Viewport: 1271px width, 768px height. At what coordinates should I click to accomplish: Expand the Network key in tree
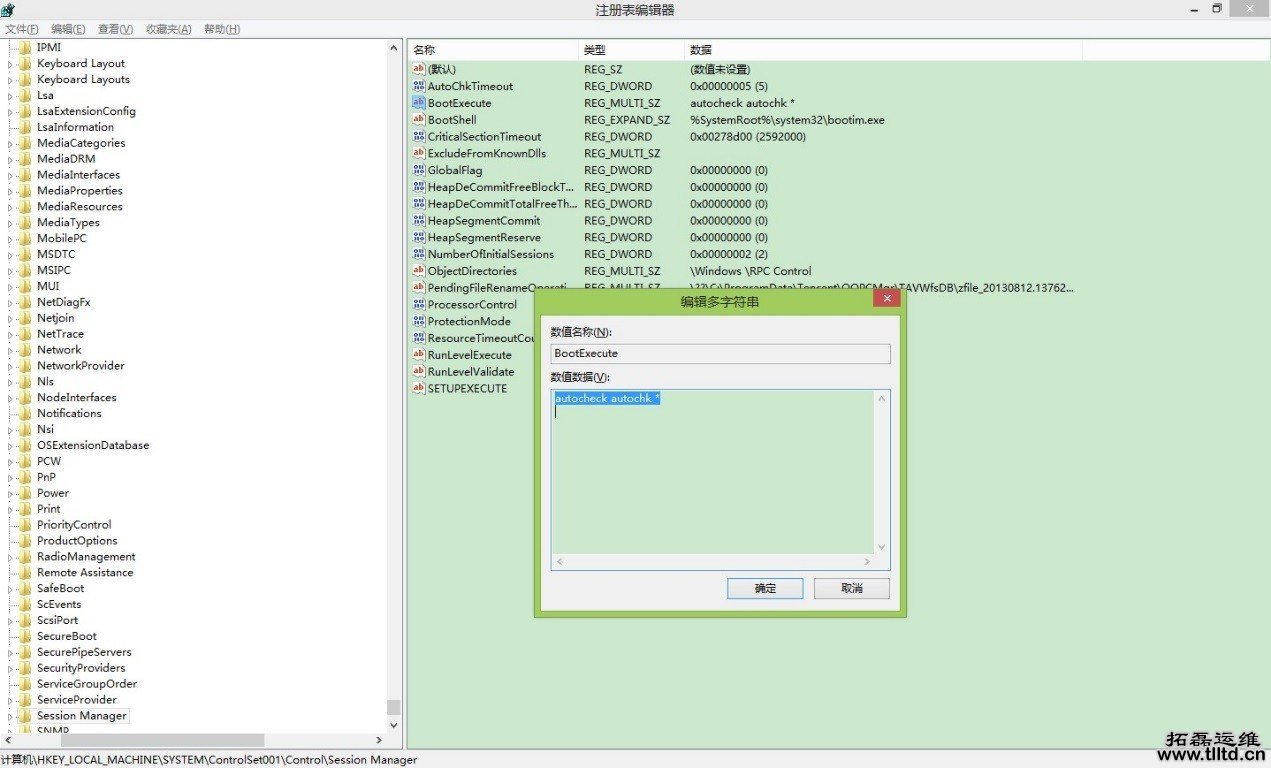[11, 350]
